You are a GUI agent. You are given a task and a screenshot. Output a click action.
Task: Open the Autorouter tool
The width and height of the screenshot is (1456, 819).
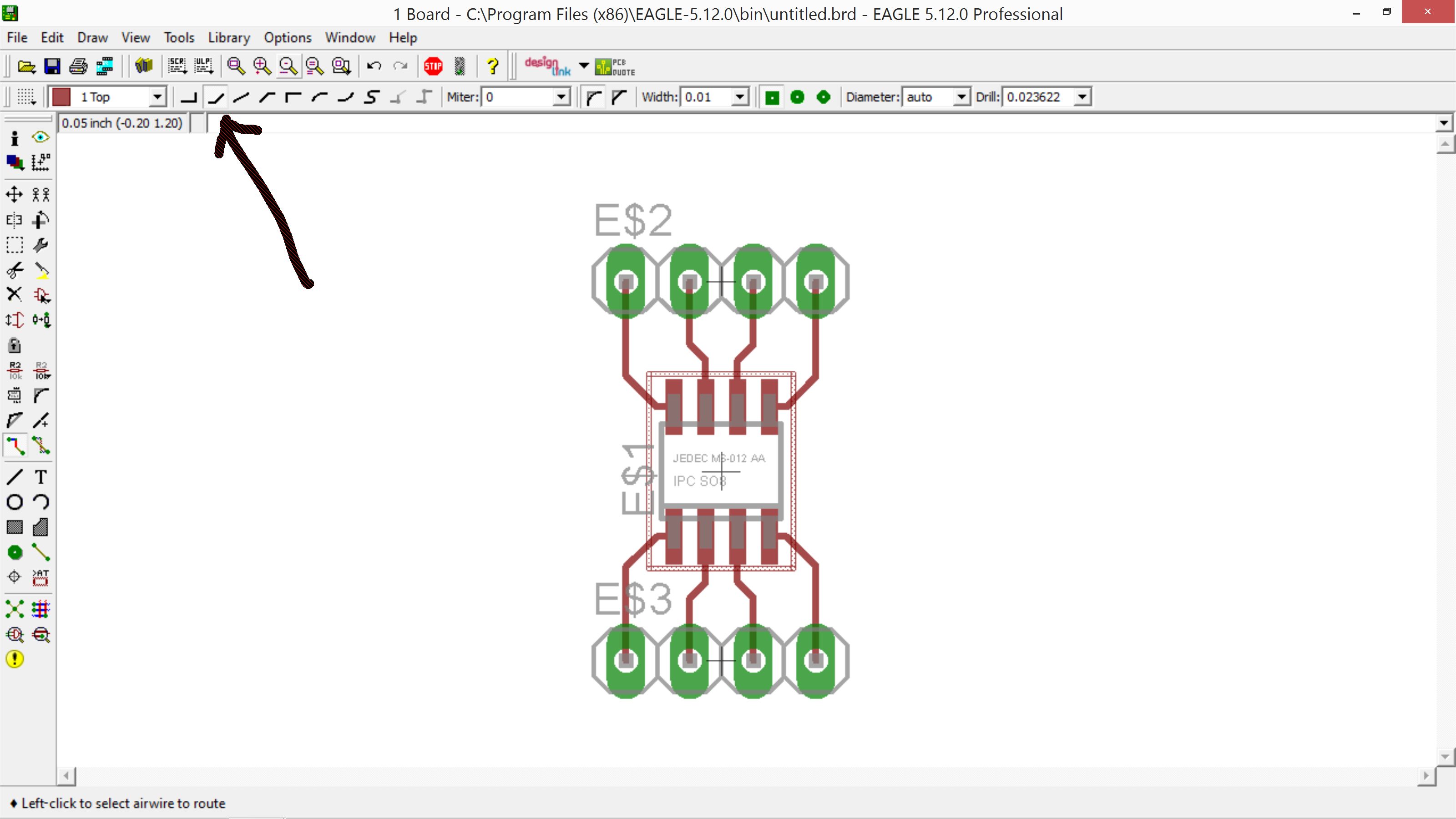[x=40, y=609]
